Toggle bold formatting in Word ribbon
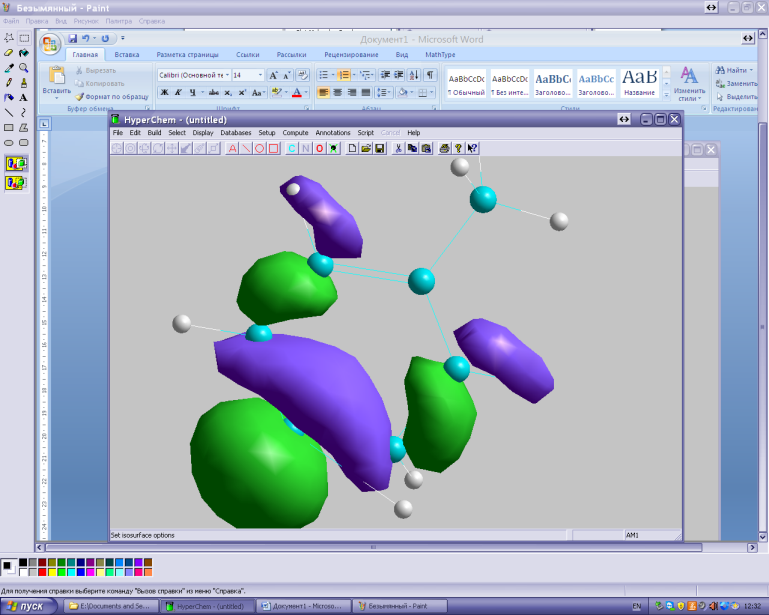 [x=163, y=92]
